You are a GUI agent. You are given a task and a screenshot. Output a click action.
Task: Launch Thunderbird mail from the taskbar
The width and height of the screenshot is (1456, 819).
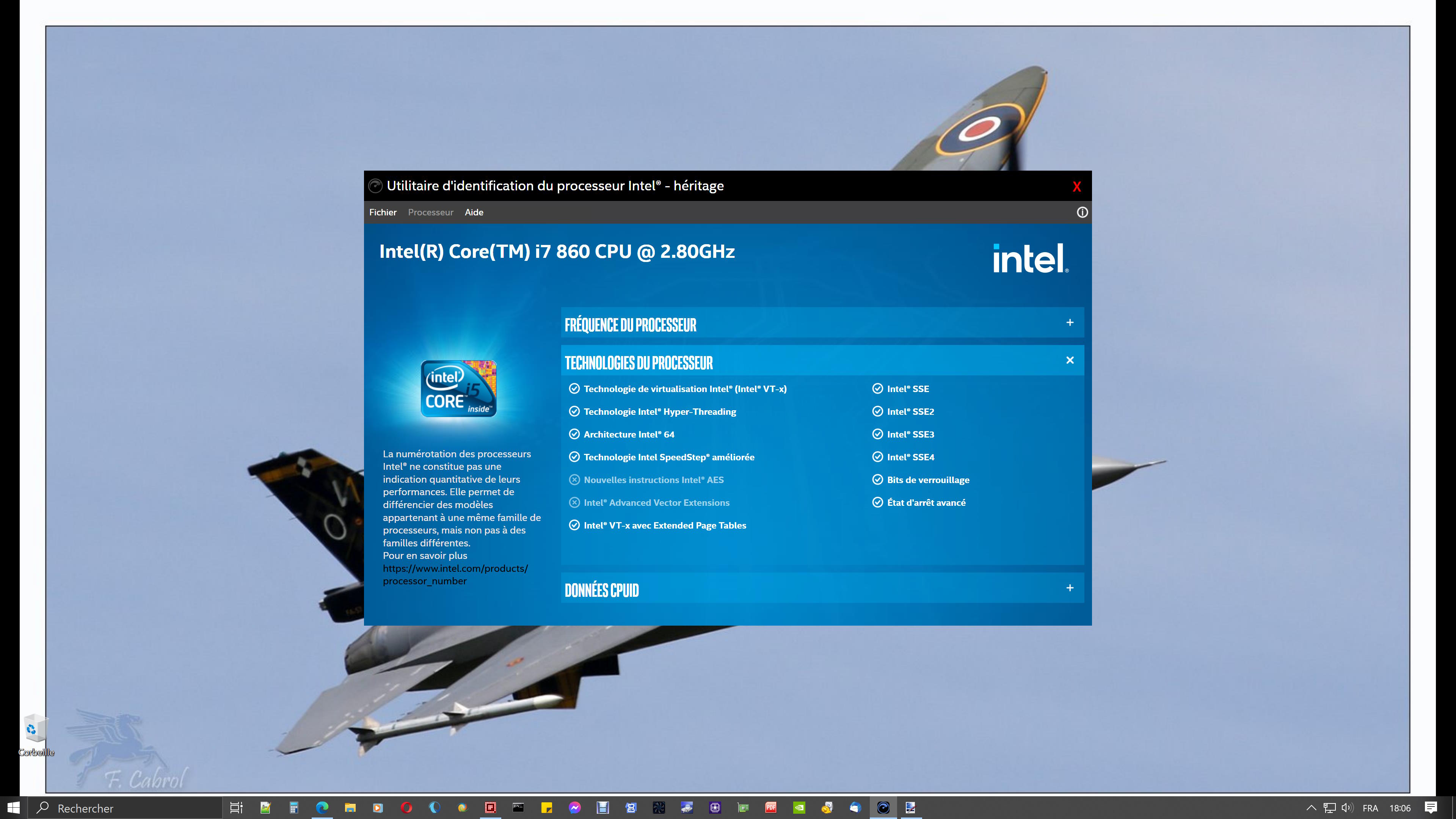pyautogui.click(x=855, y=808)
